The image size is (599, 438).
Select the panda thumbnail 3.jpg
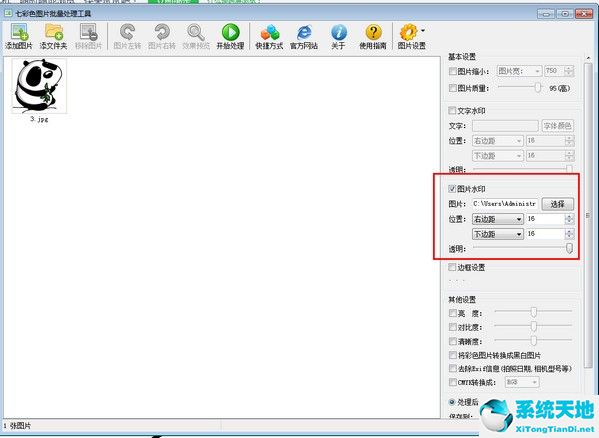tap(39, 86)
